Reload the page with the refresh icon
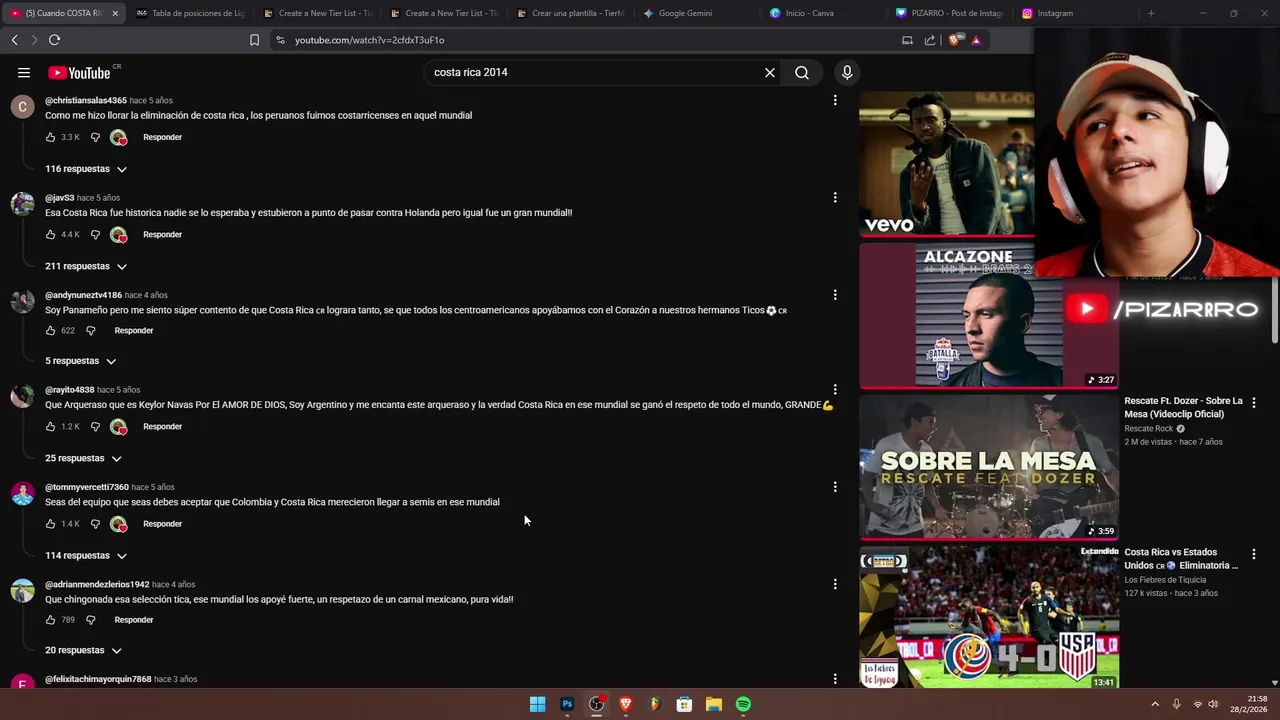Viewport: 1280px width, 720px height. (54, 40)
